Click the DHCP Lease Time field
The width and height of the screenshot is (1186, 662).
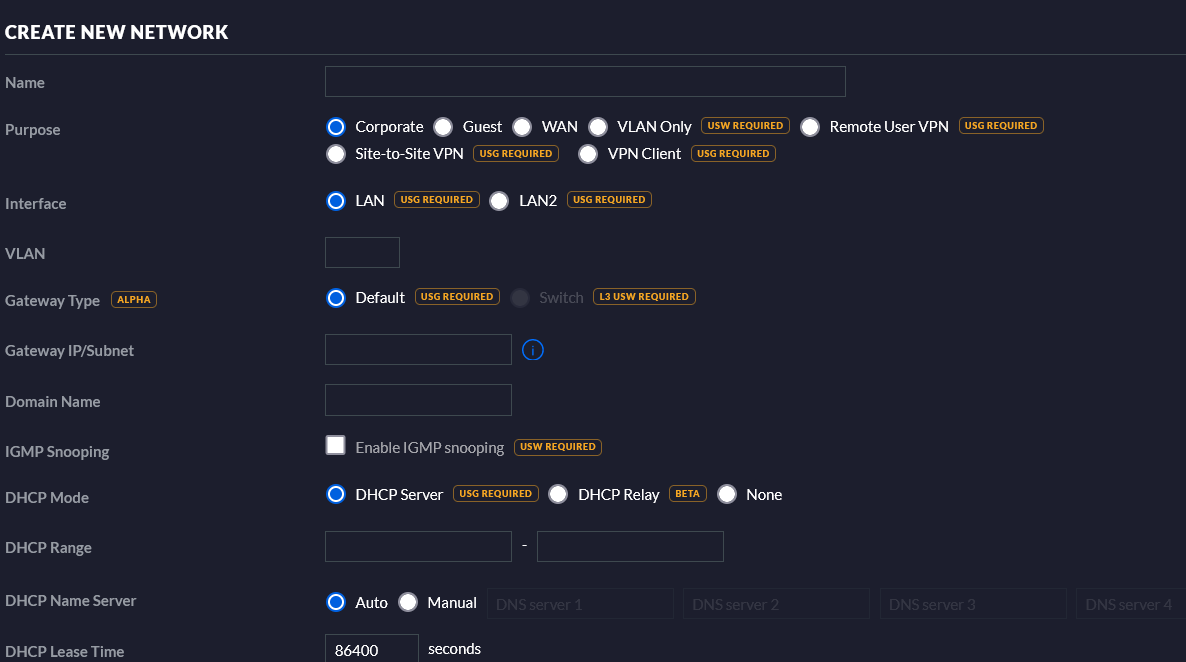371,649
